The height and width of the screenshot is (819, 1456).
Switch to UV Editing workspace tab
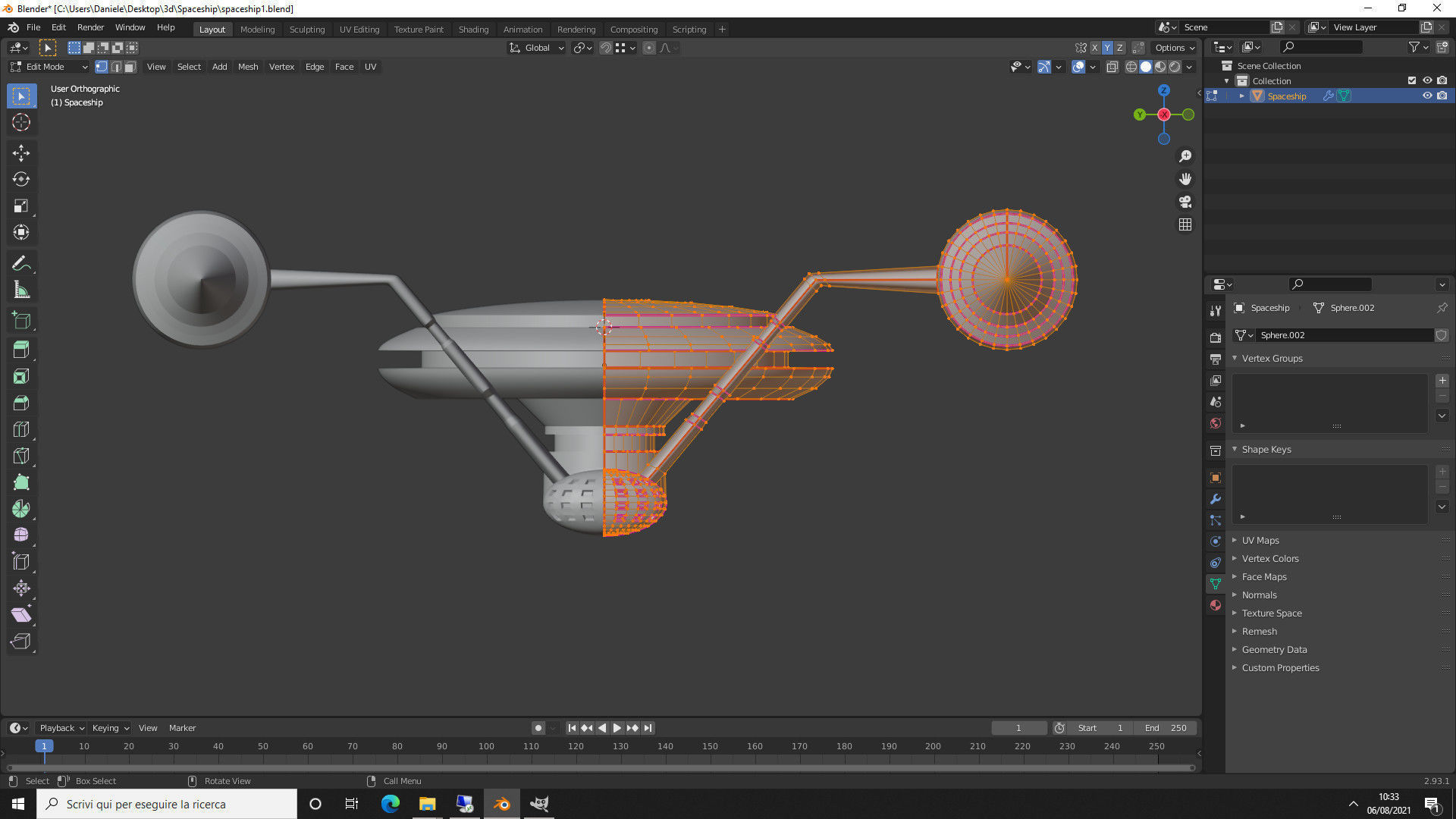[359, 30]
